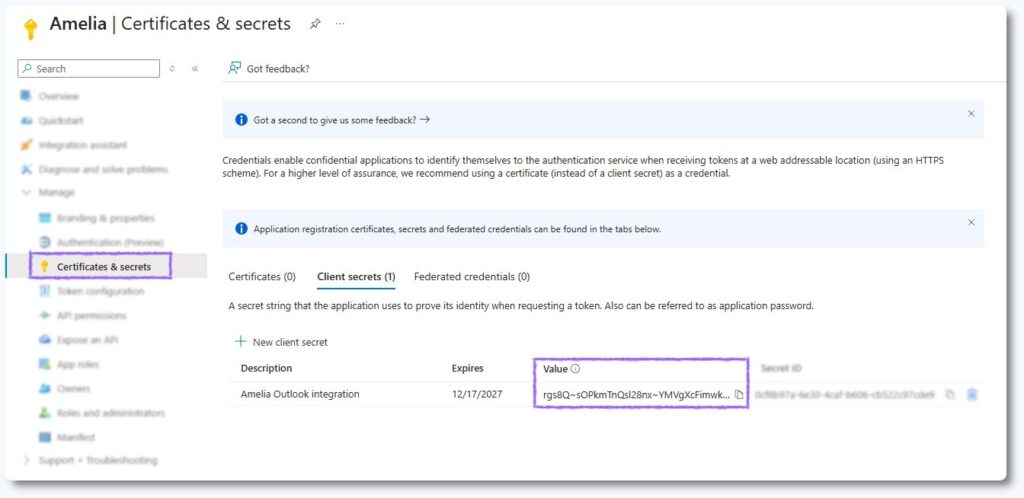
Task: Copy the client secret value
Action: point(739,395)
